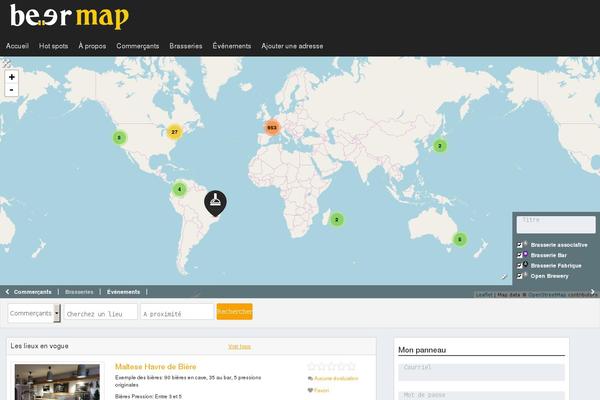This screenshot has width=600, height=400.
Task: Open Commerçants in top navigation
Action: pyautogui.click(x=138, y=46)
